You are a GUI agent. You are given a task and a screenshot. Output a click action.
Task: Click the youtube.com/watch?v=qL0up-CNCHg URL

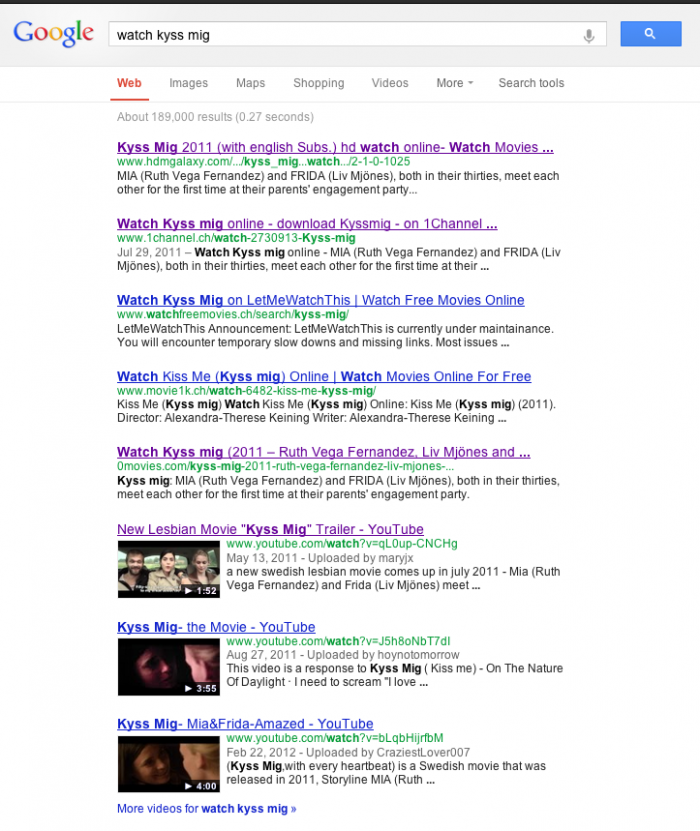click(342, 544)
